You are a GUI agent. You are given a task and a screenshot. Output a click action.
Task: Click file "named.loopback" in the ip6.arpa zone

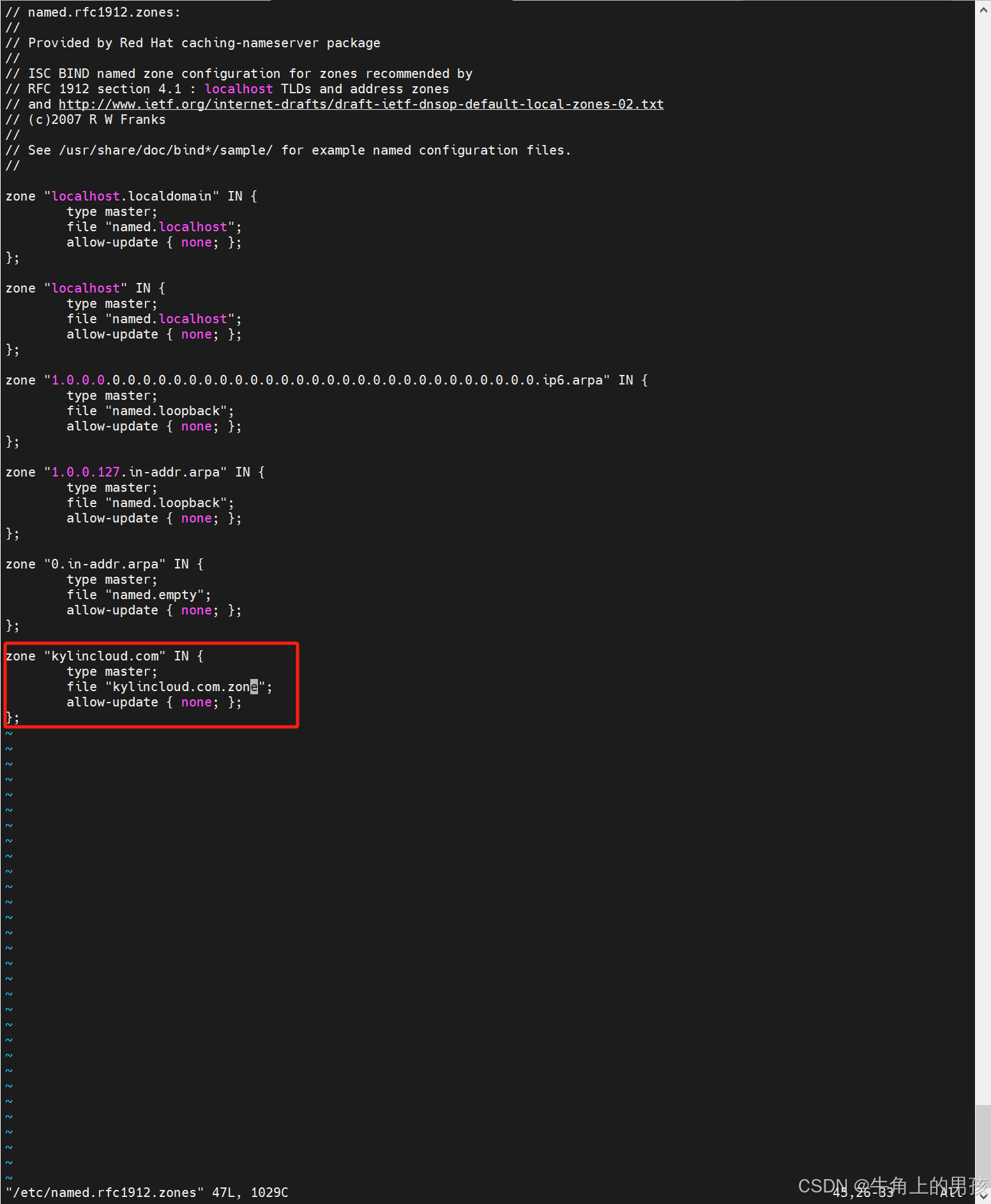coord(151,411)
